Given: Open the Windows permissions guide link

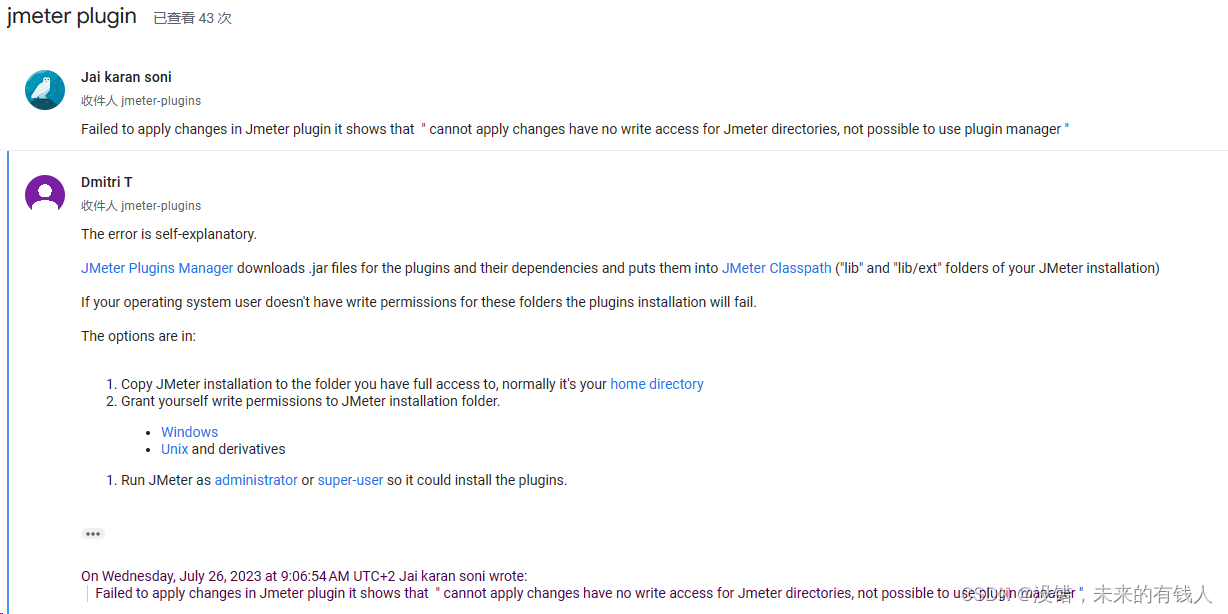Looking at the screenshot, I should 189,431.
